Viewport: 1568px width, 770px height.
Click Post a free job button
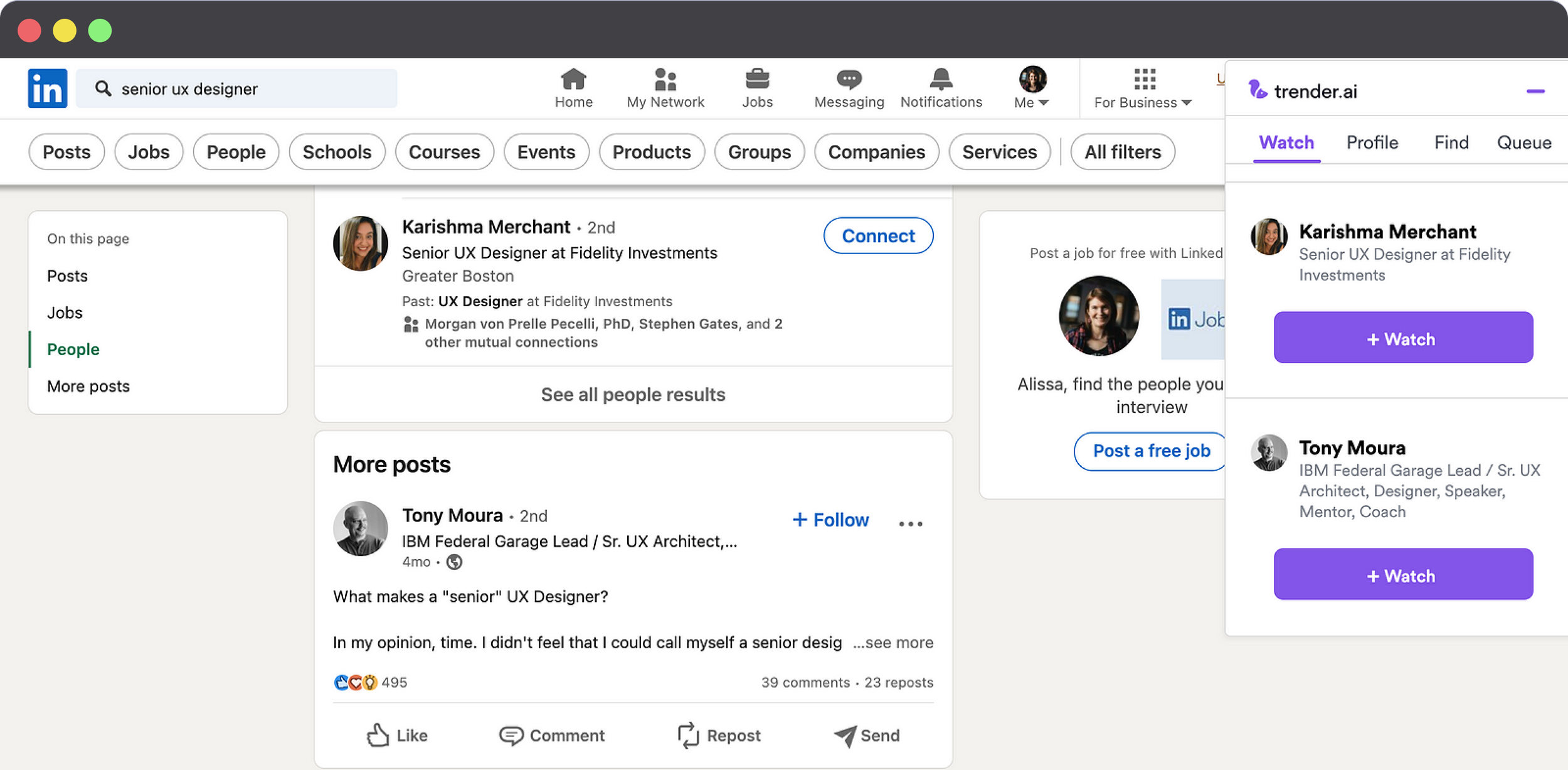(1150, 451)
